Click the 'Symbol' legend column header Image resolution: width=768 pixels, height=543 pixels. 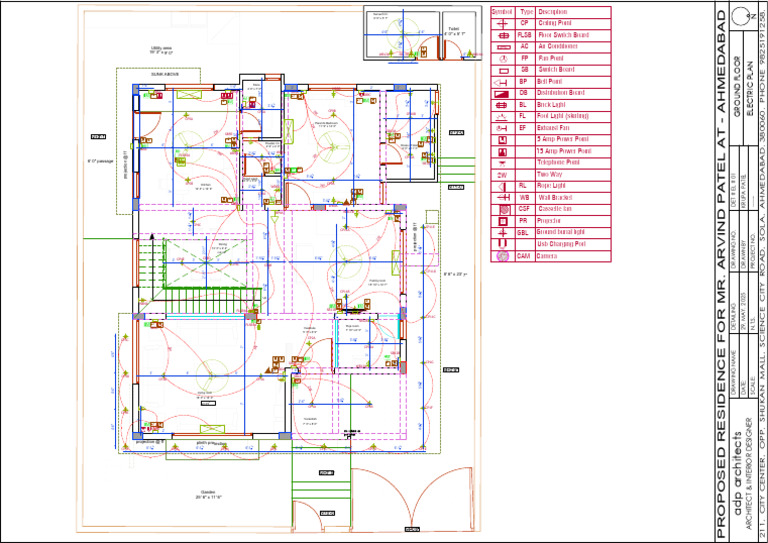[502, 12]
